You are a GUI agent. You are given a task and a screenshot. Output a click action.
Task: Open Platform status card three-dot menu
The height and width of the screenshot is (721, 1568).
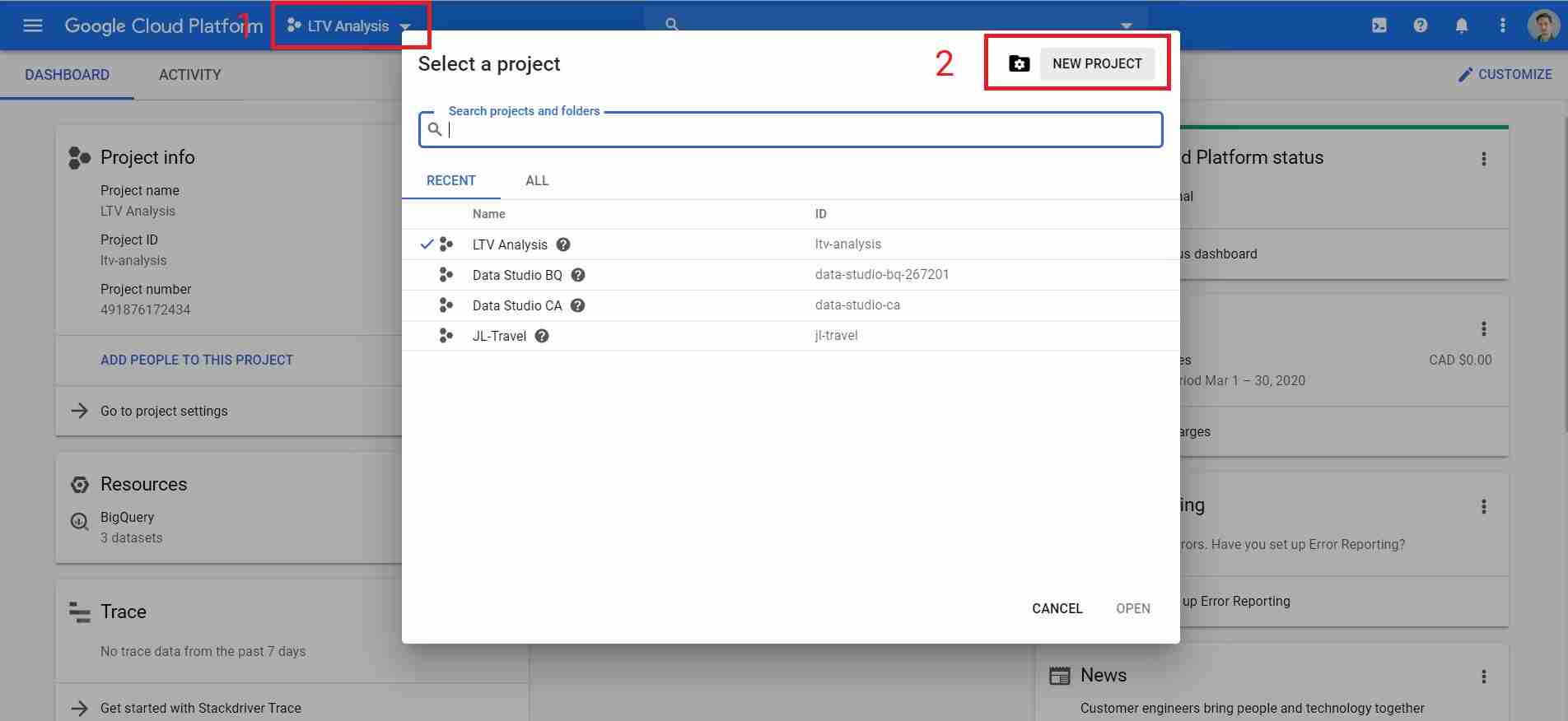coord(1484,159)
